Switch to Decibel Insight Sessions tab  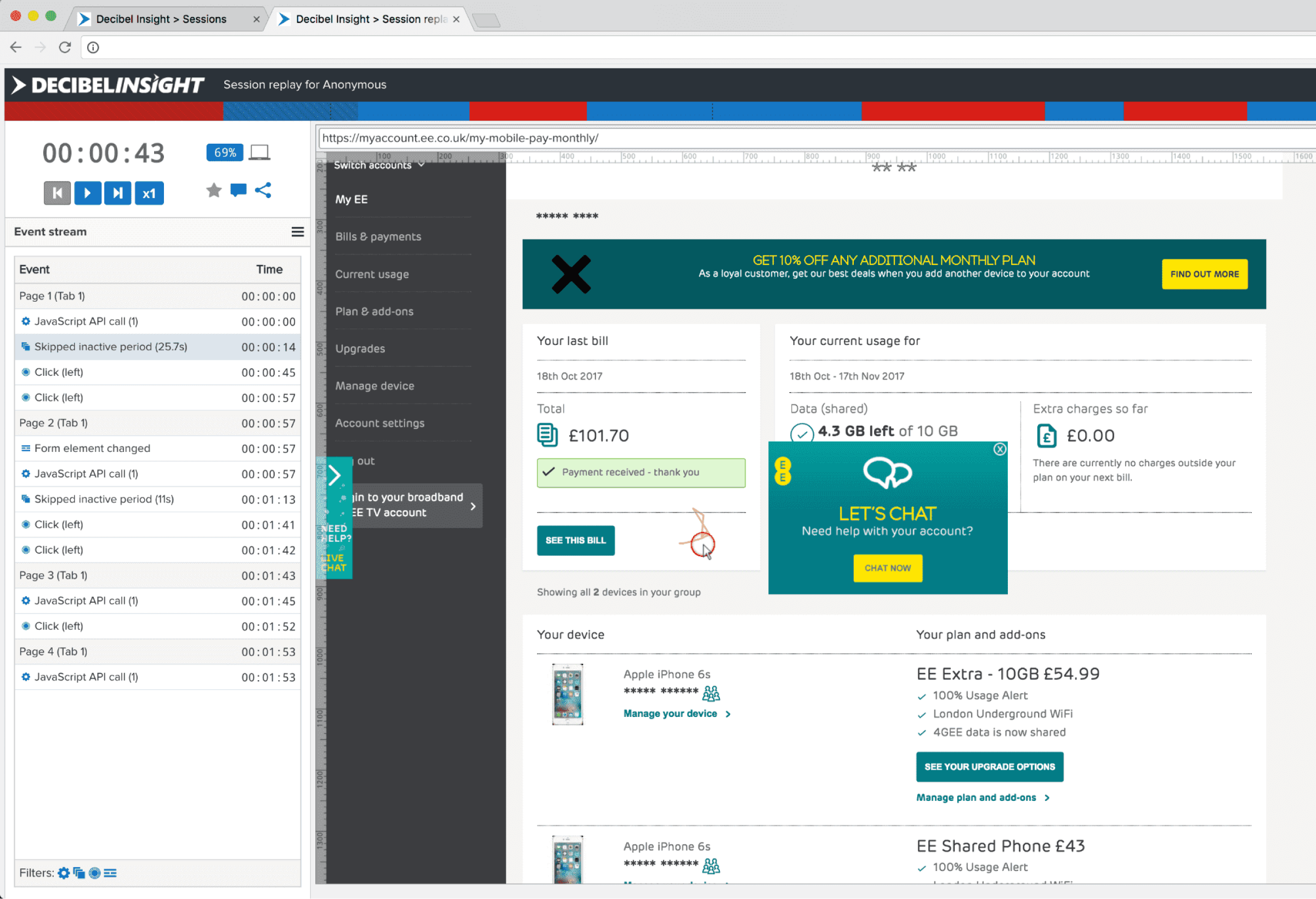pyautogui.click(x=161, y=19)
